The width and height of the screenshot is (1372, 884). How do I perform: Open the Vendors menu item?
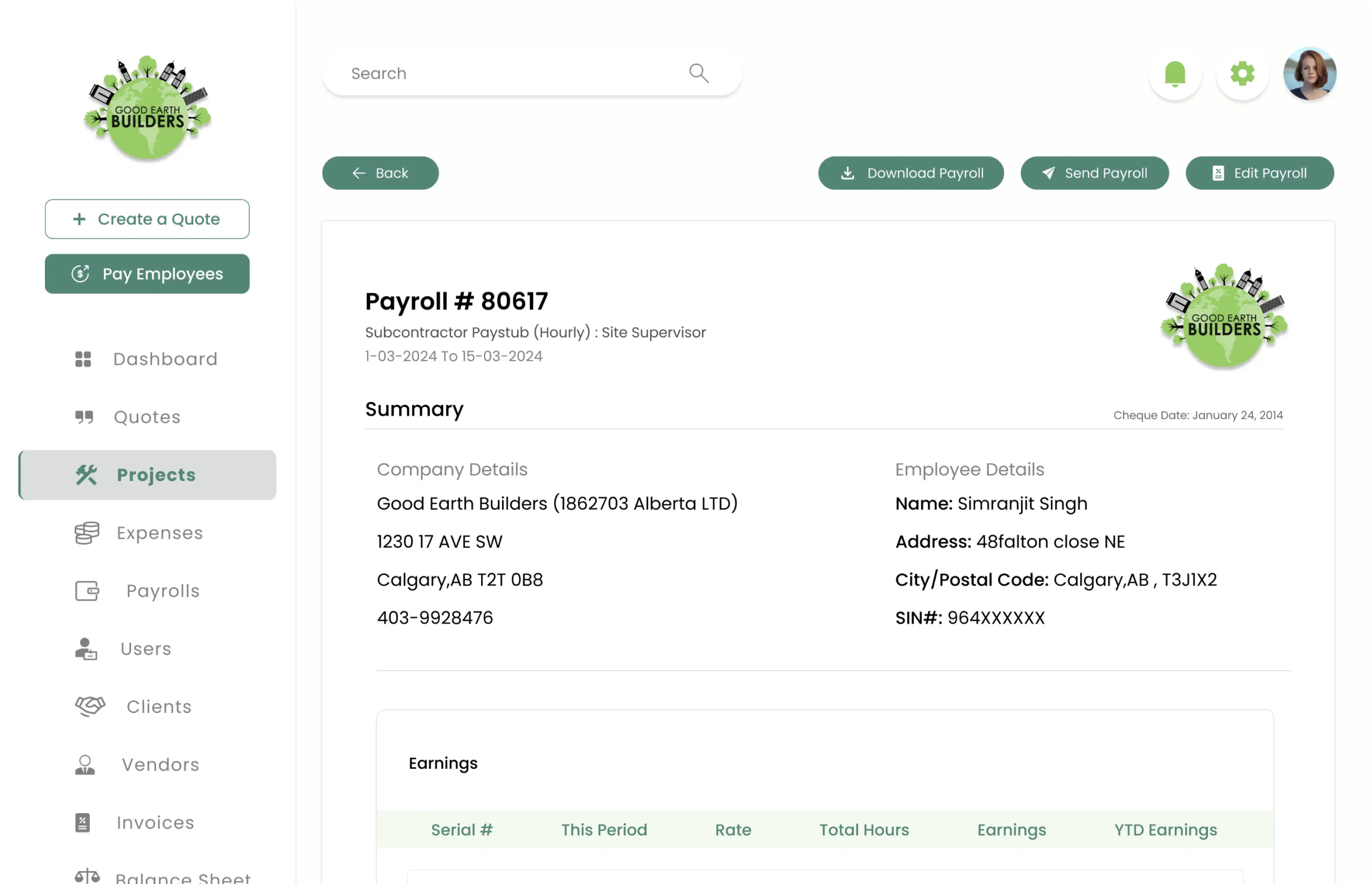click(x=160, y=765)
